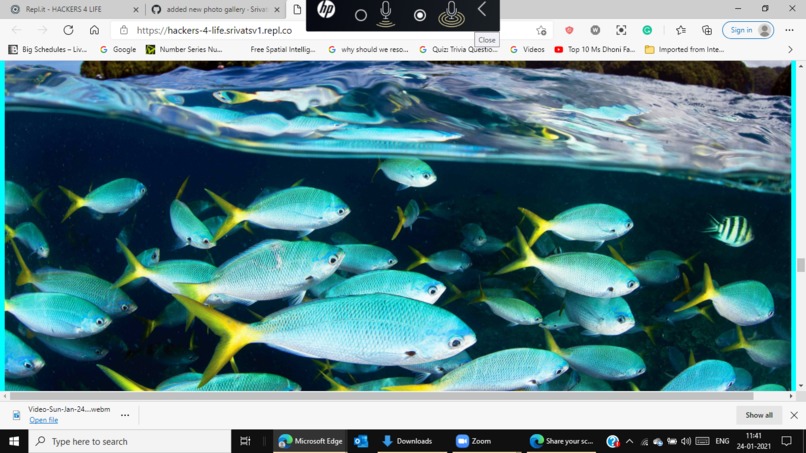Open Edge settings and more menu

(x=790, y=30)
